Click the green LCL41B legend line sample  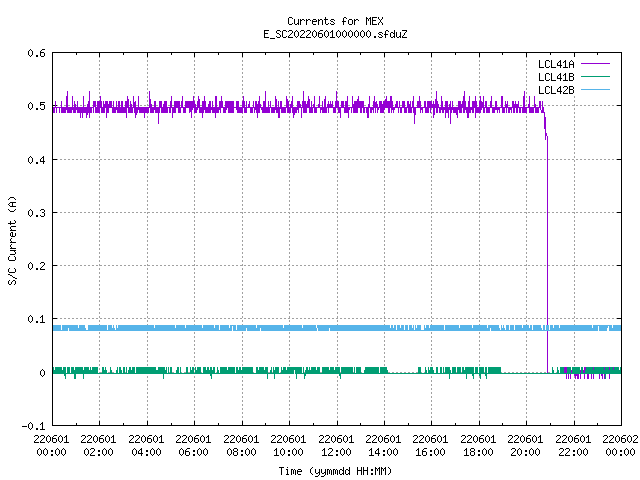click(x=596, y=77)
